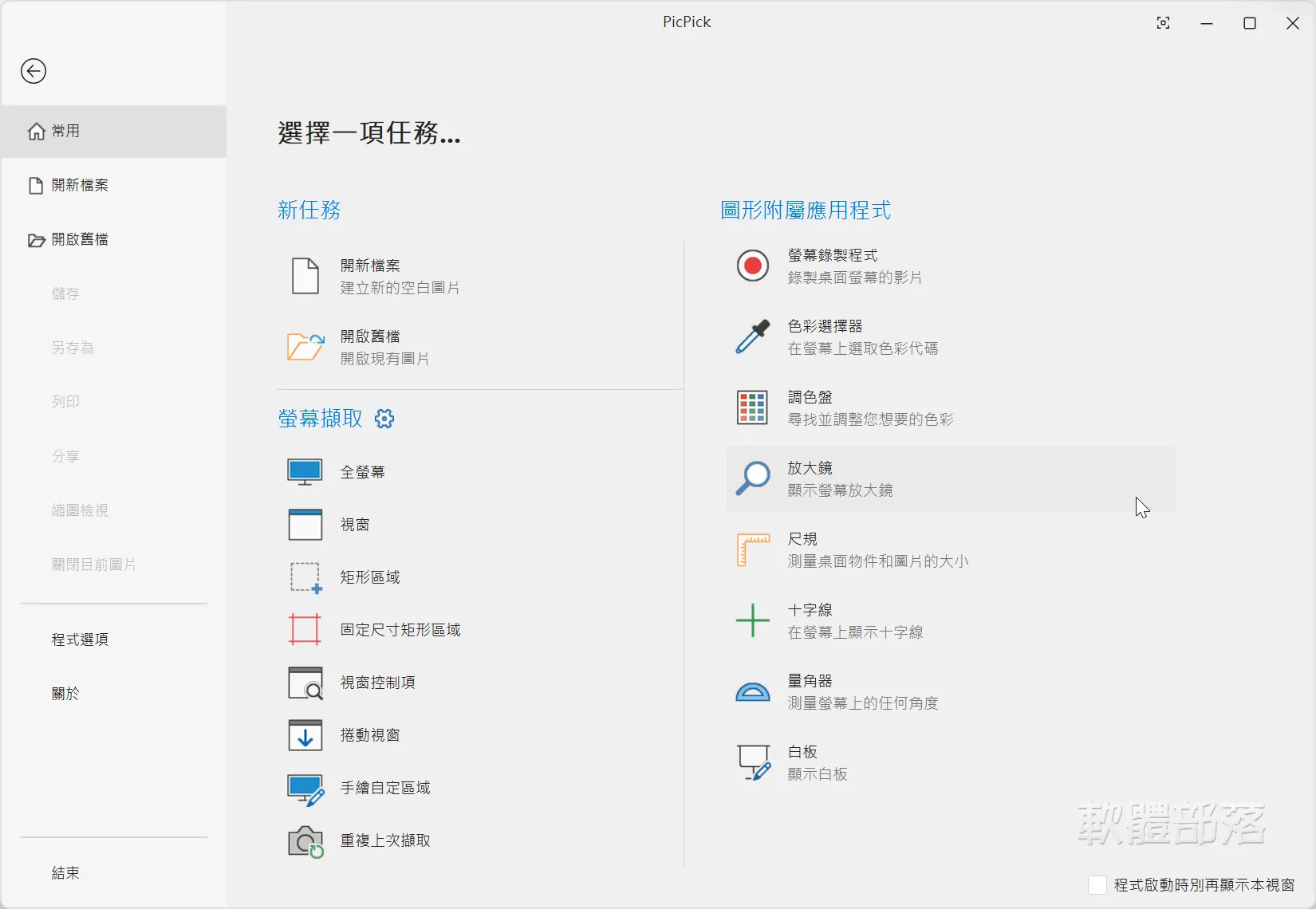Click the 量角器 protractor icon
Image resolution: width=1316 pixels, height=909 pixels.
click(752, 692)
